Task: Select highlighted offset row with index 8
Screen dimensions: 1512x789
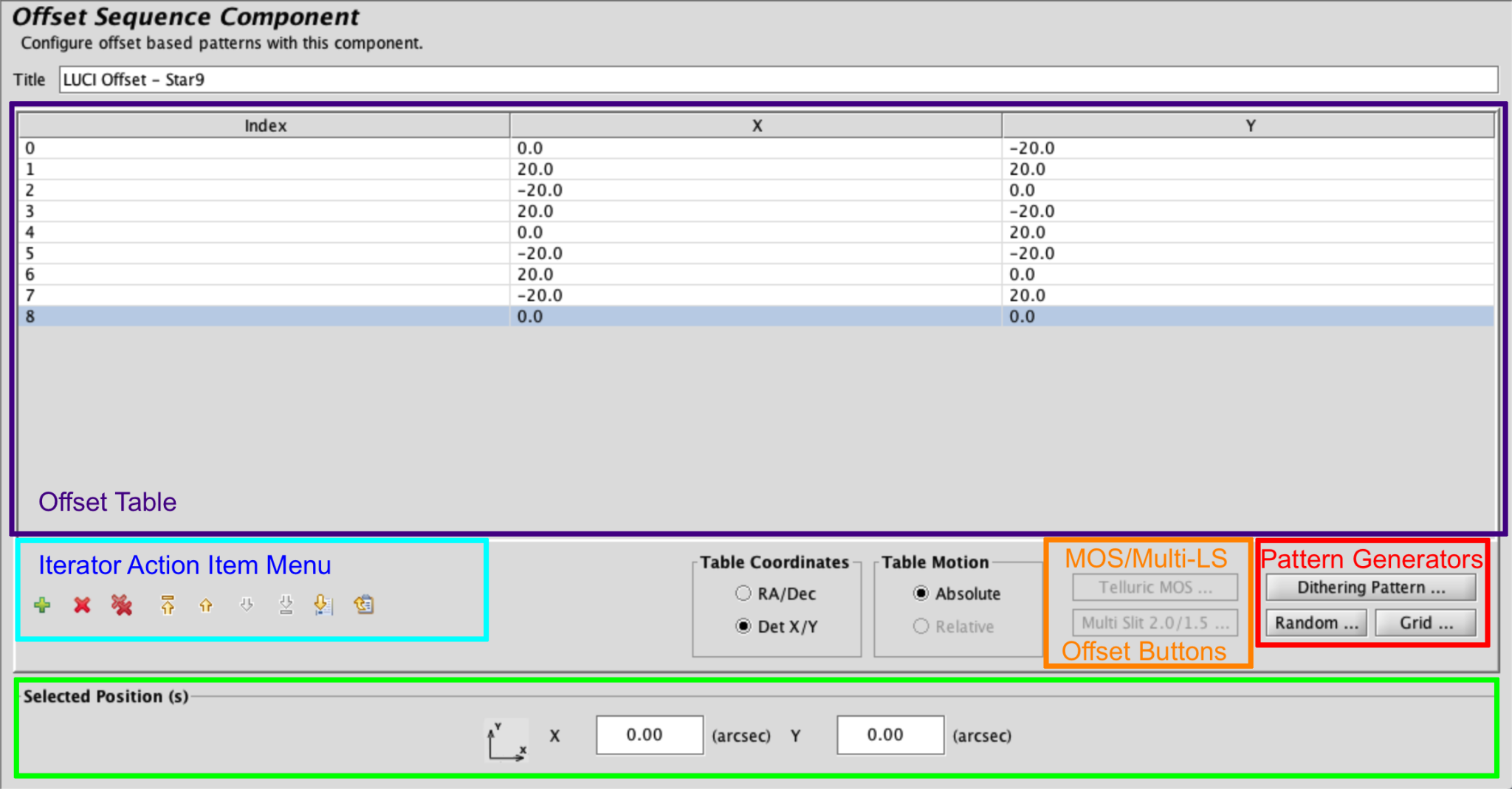Action: [x=757, y=317]
